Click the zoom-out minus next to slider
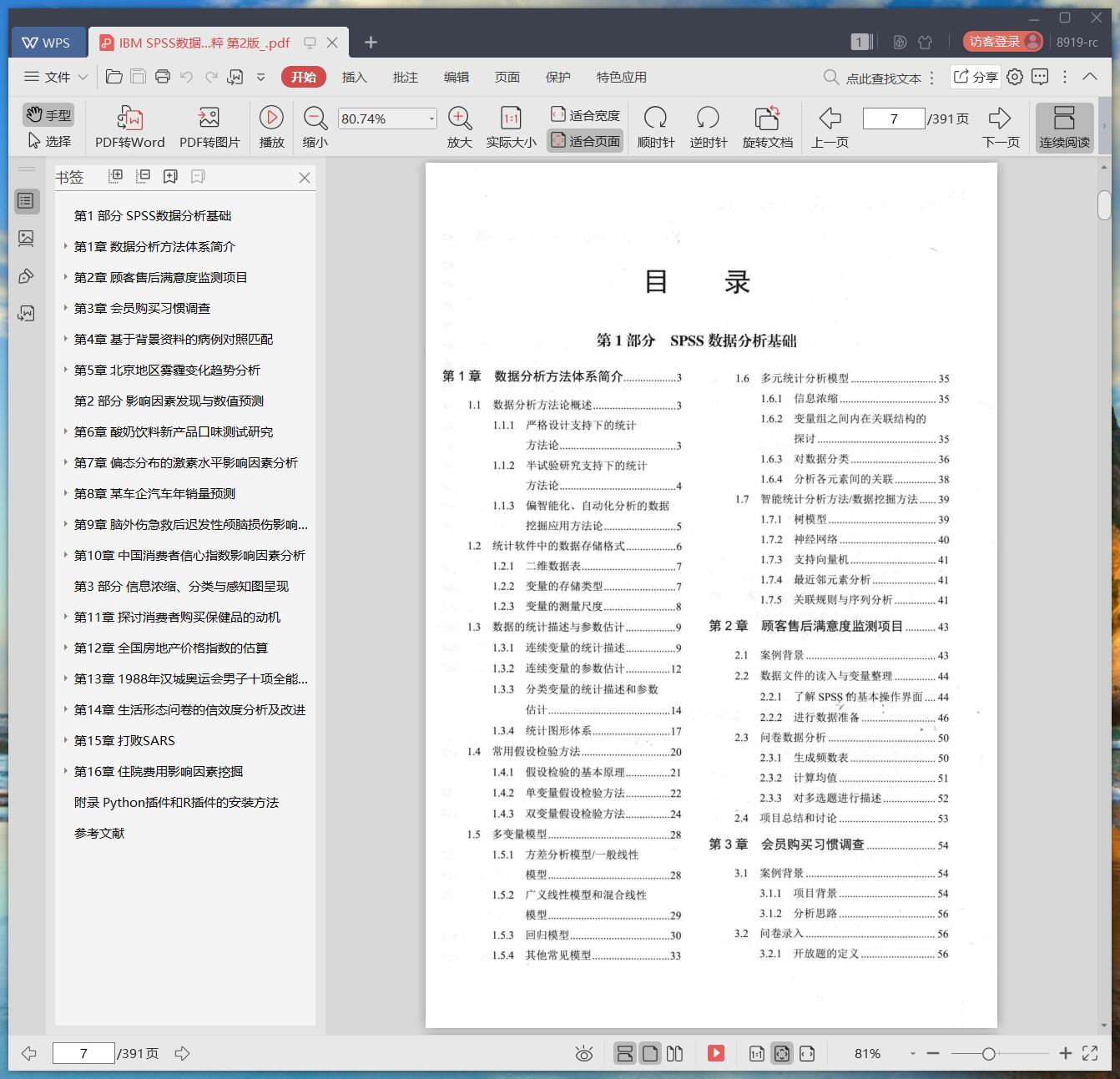The width and height of the screenshot is (1120, 1079). coord(933,1053)
